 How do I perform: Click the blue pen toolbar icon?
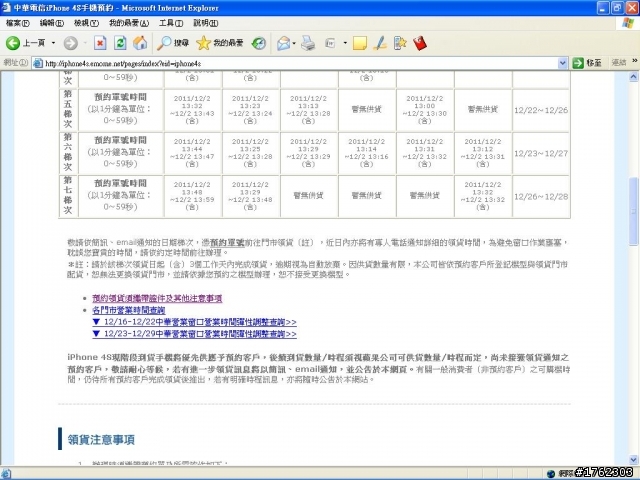click(380, 43)
